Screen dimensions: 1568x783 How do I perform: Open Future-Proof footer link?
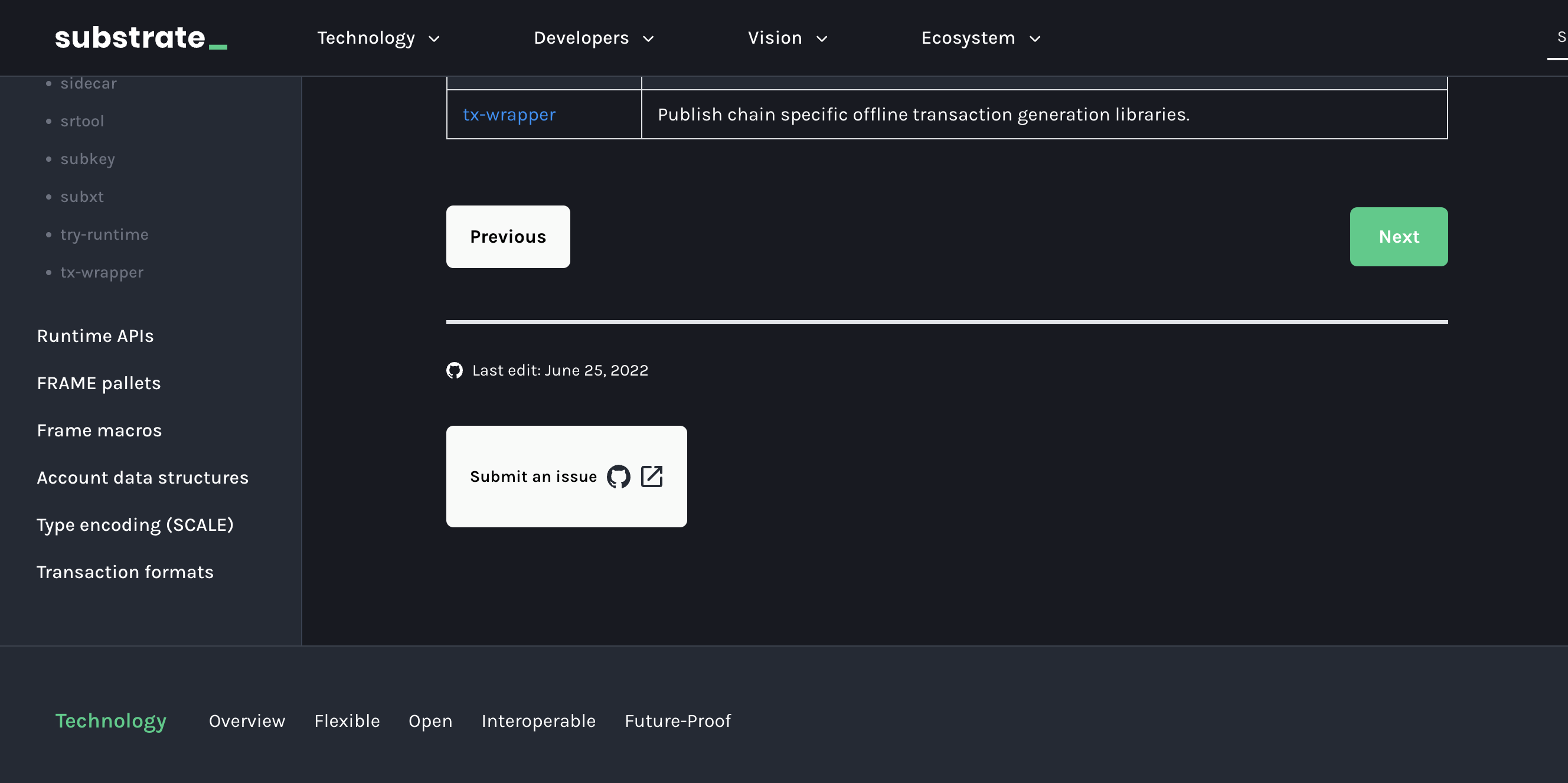678,721
